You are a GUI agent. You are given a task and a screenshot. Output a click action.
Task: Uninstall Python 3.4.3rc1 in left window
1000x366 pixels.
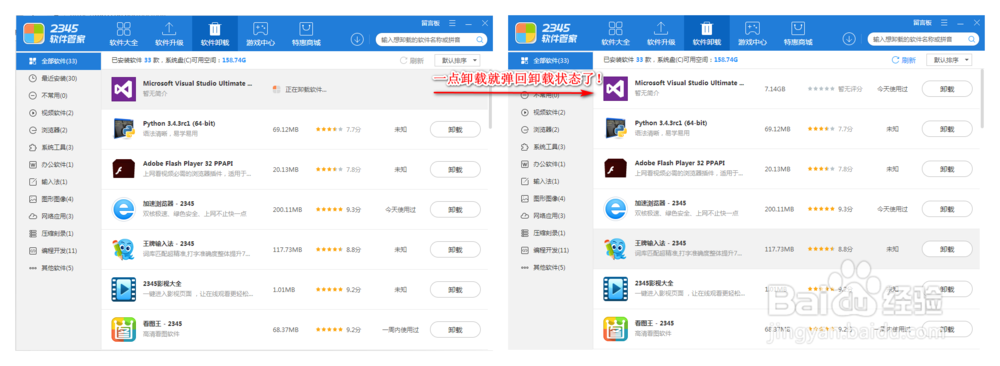[455, 129]
